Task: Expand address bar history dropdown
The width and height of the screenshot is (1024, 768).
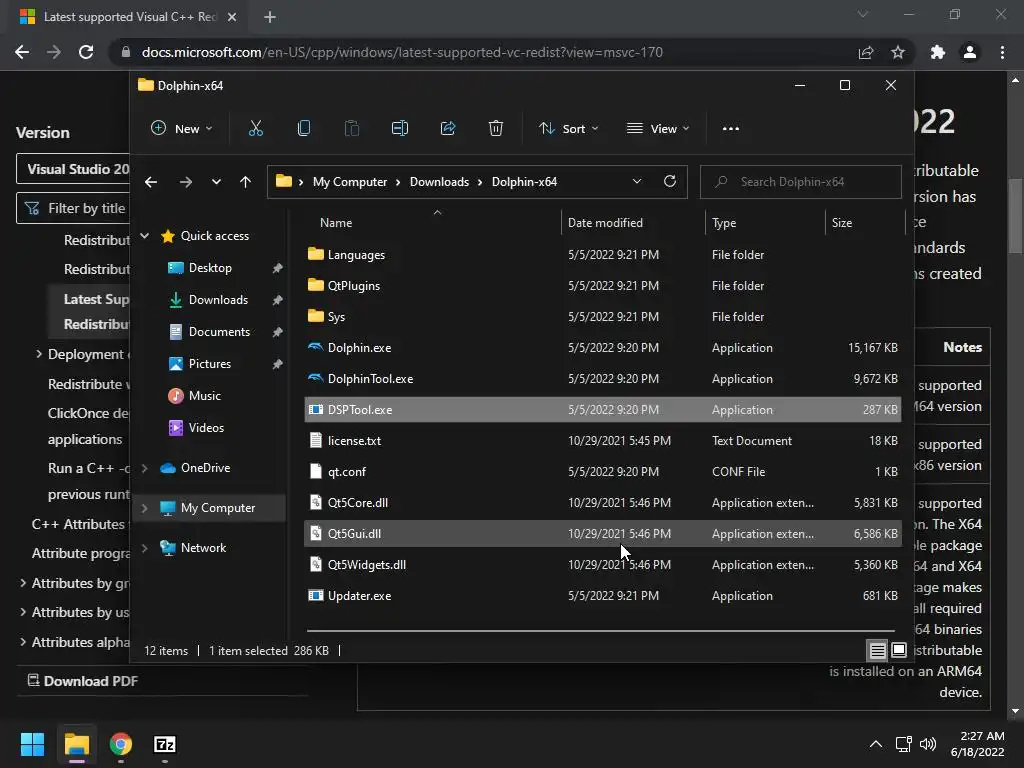Action: [x=637, y=182]
